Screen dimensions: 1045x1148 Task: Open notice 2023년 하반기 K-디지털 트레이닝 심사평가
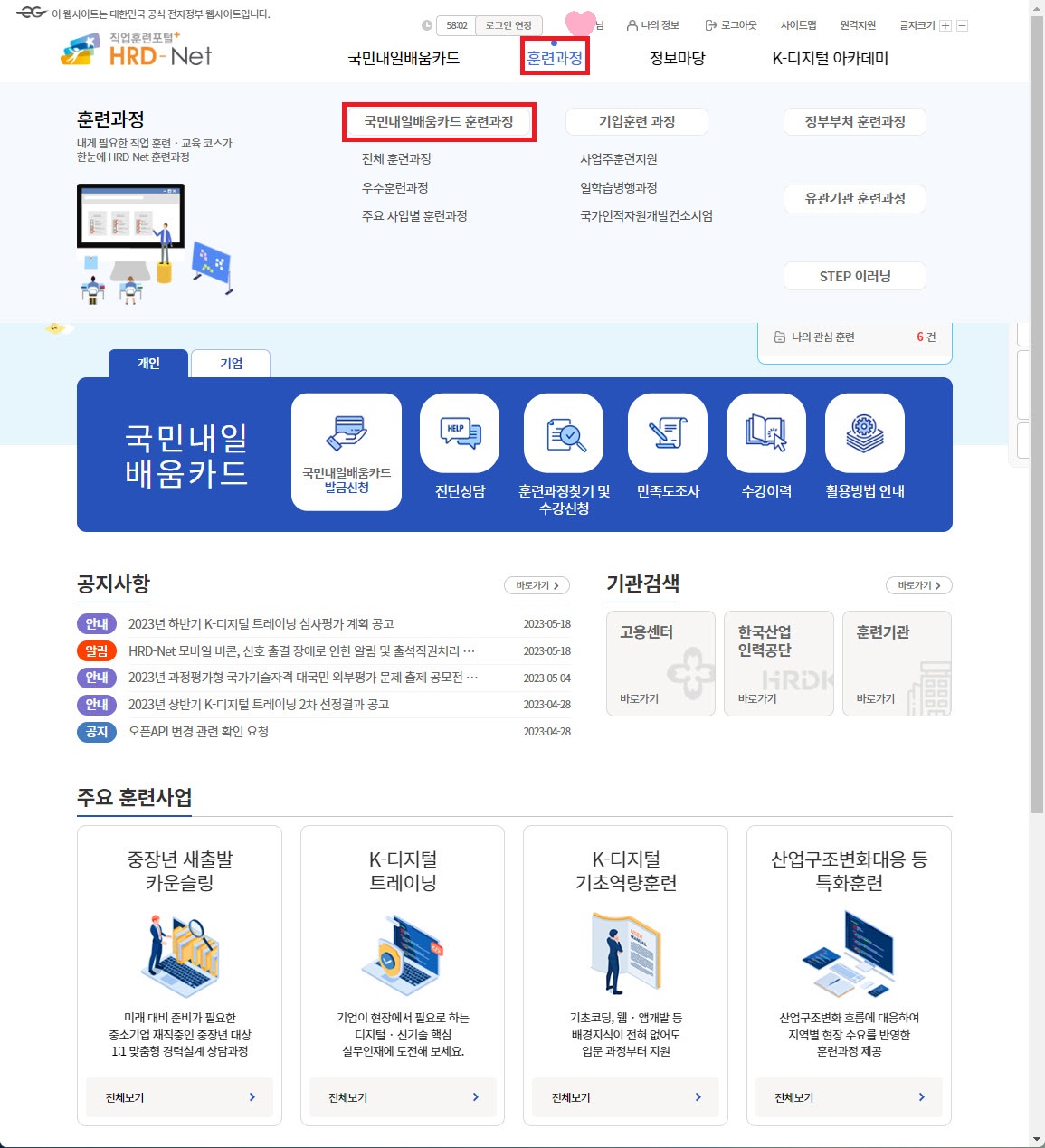(261, 624)
